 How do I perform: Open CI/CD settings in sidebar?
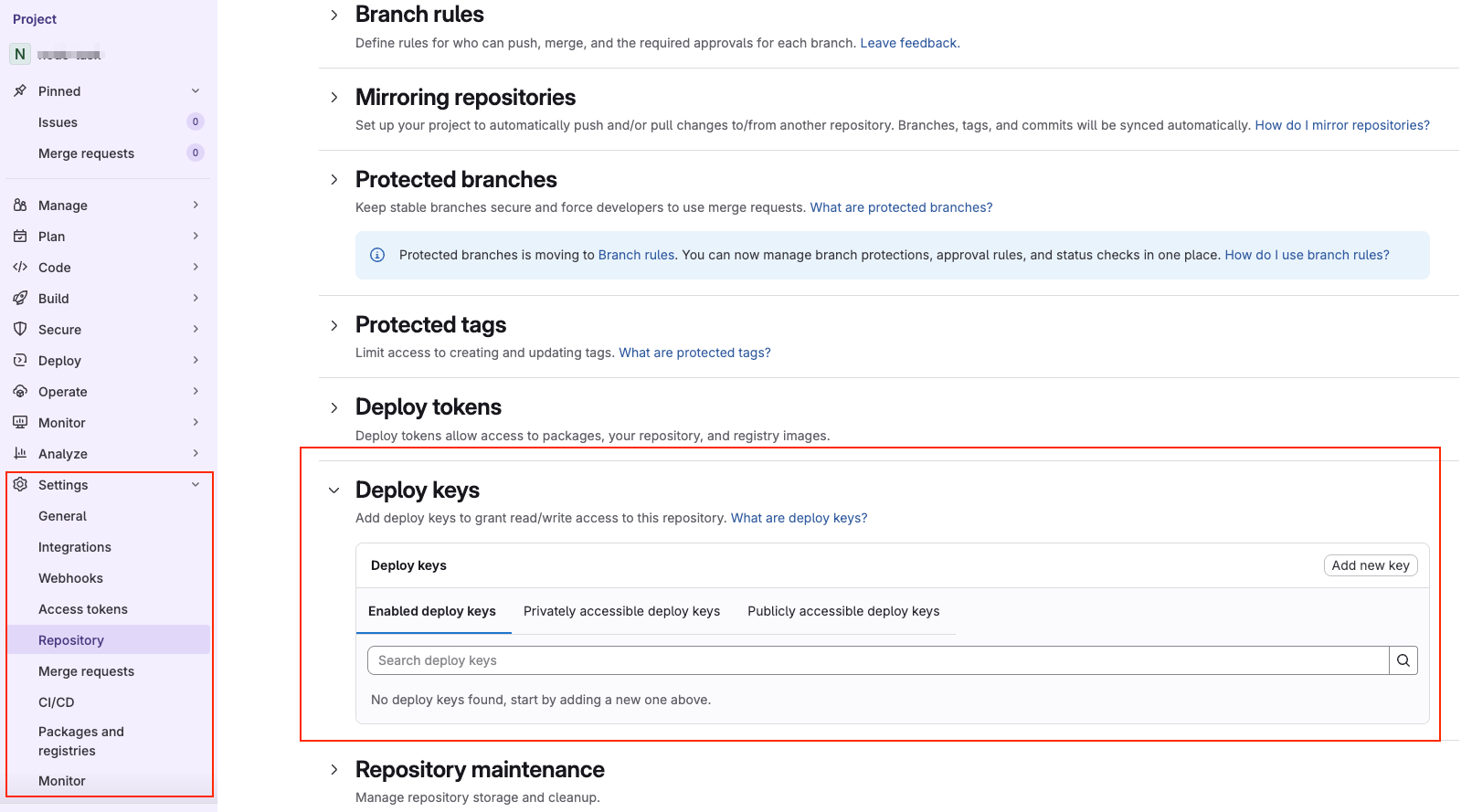pos(57,702)
